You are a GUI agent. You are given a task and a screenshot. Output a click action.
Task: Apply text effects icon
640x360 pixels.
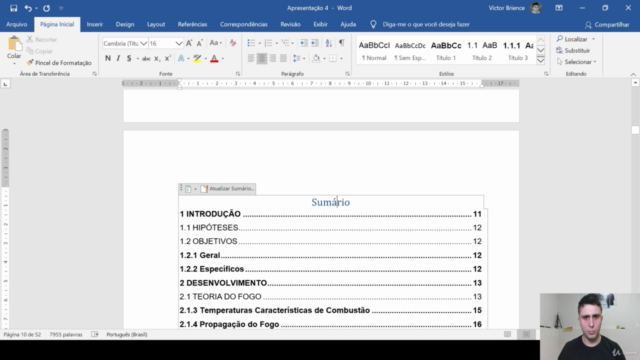[181, 58]
